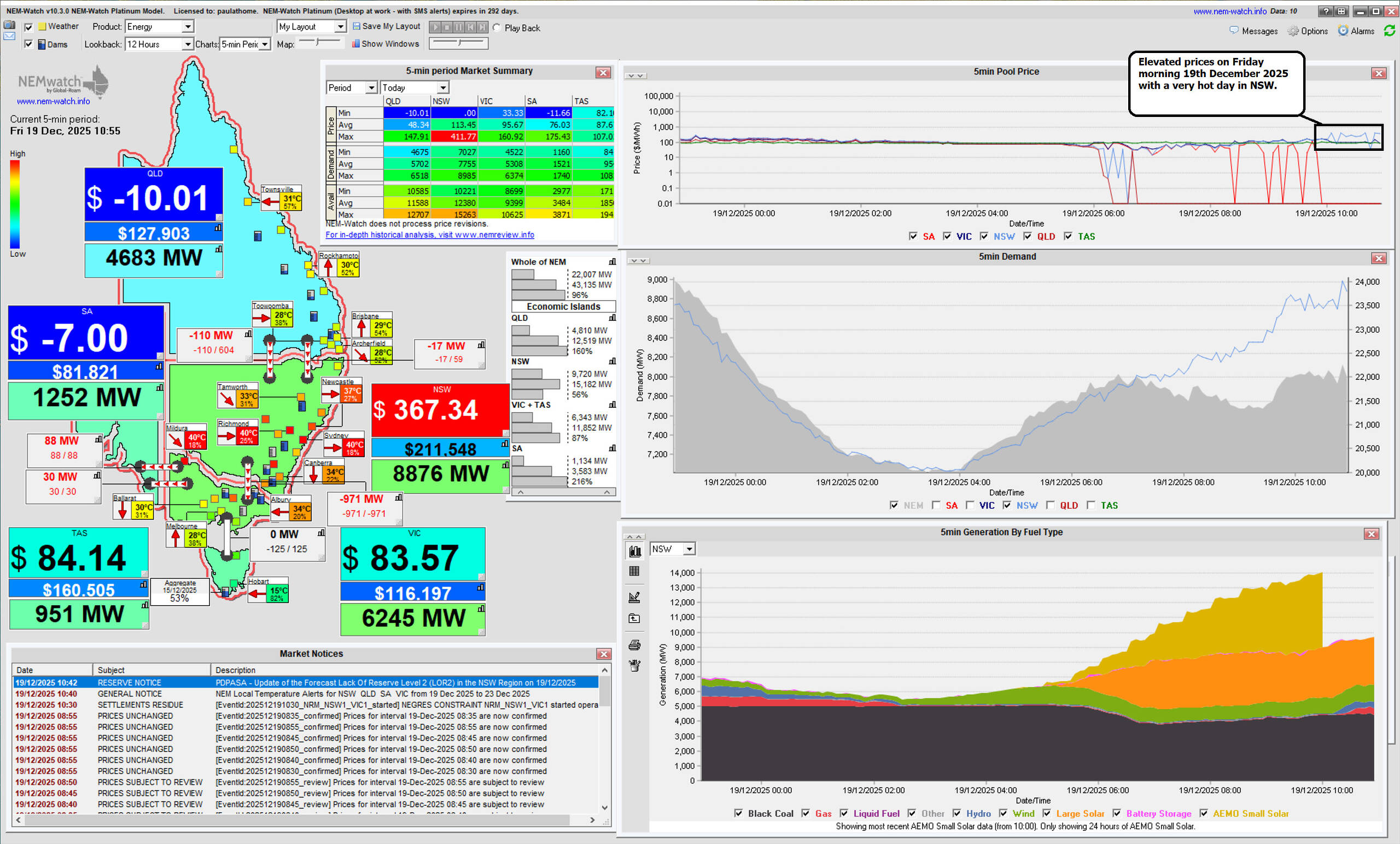Select chart view icon in generation panel

pyautogui.click(x=635, y=550)
